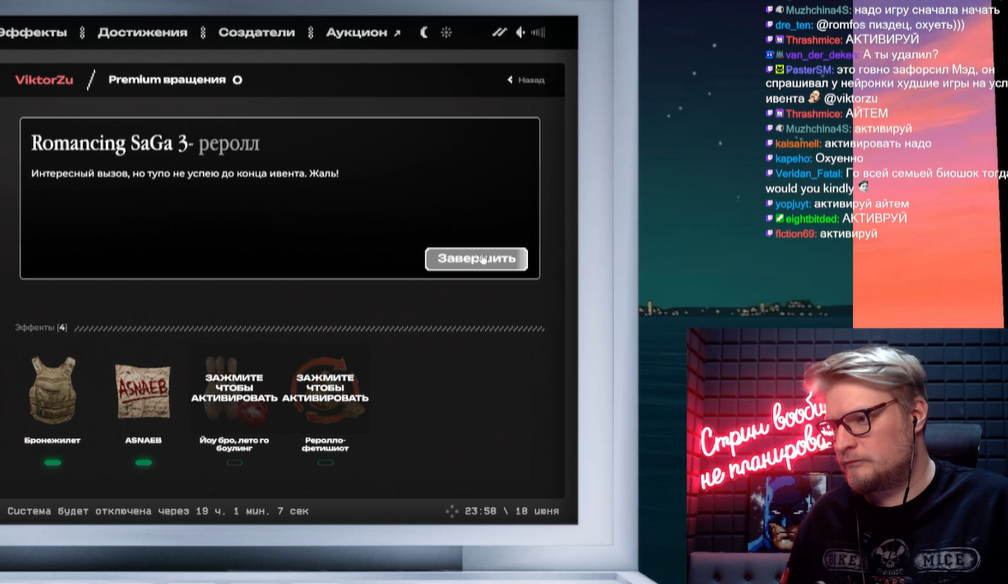This screenshot has height=584, width=1008.
Task: Click the sun brightness theme icon
Action: 446,32
